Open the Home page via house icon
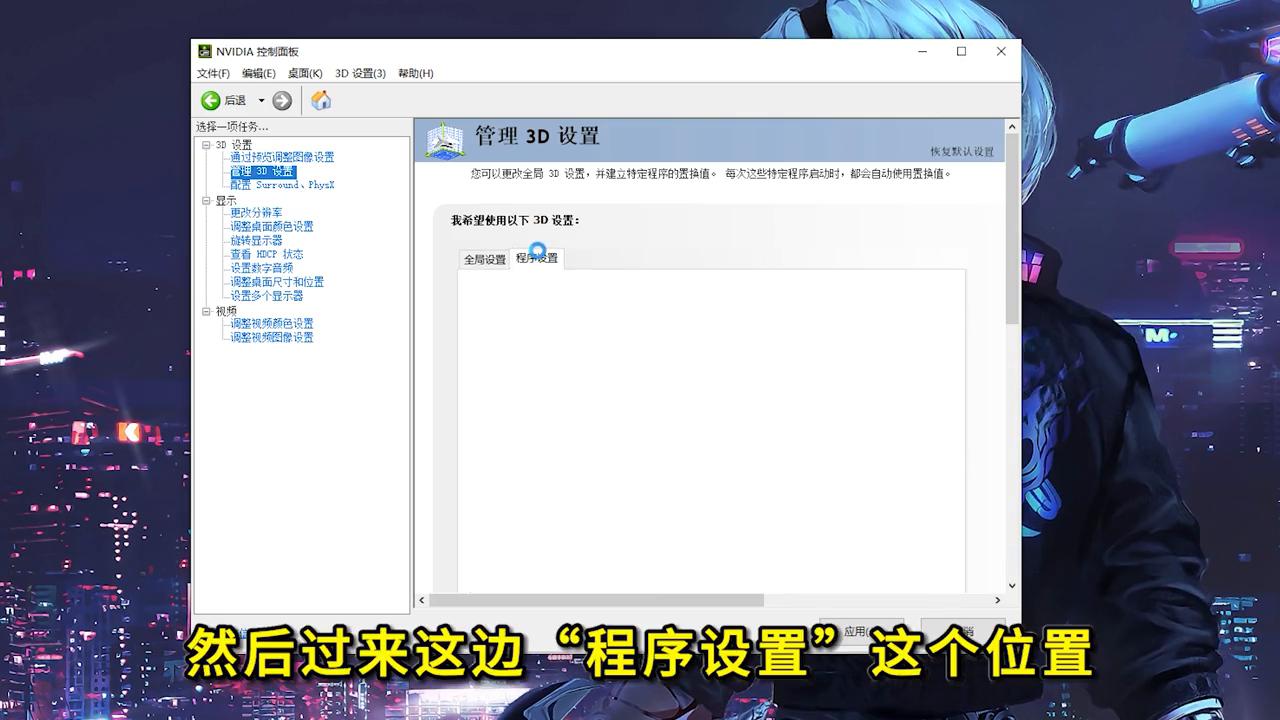 (x=319, y=100)
